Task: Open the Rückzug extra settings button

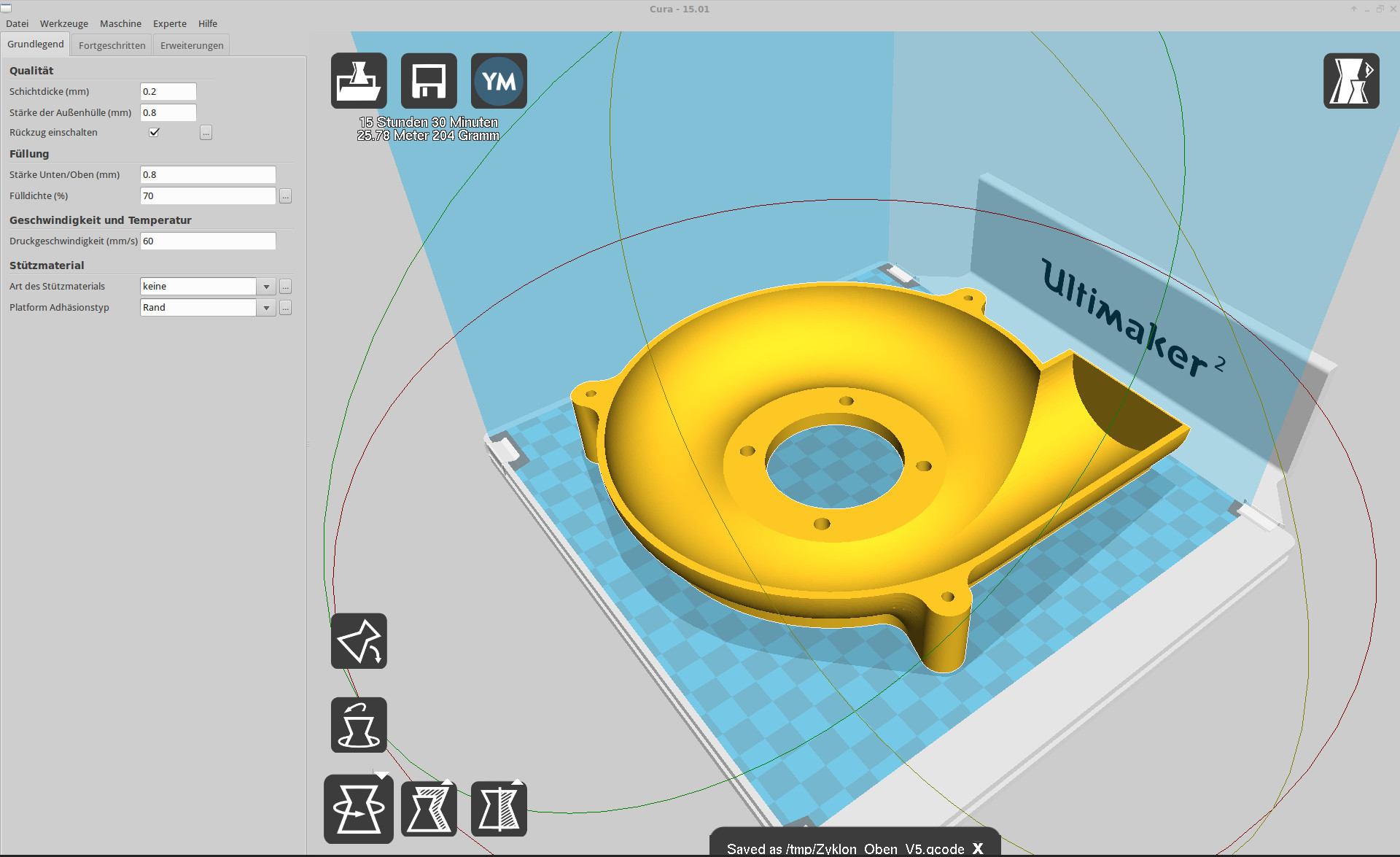Action: coord(206,133)
